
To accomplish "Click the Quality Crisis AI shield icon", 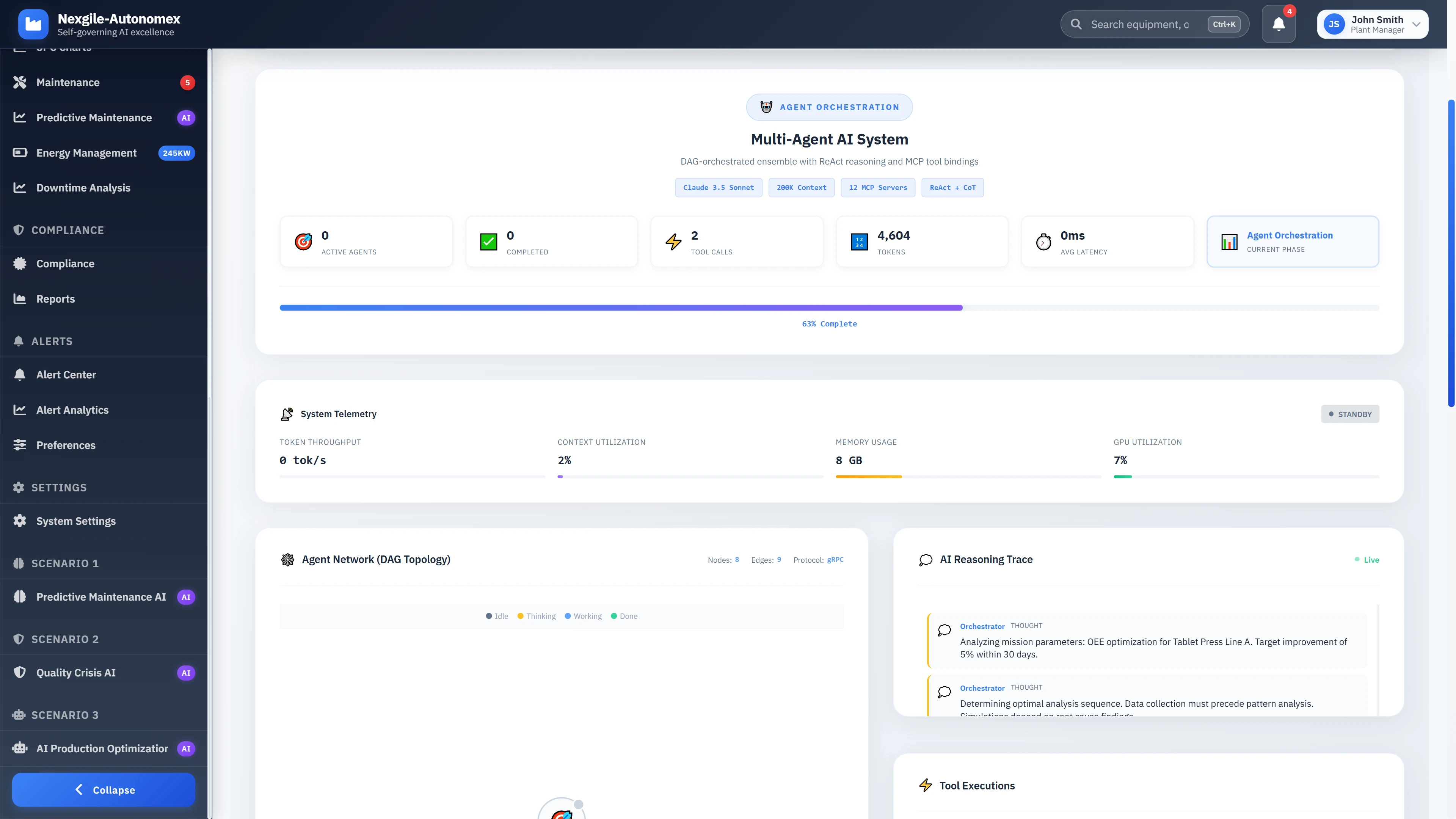I will point(20,673).
